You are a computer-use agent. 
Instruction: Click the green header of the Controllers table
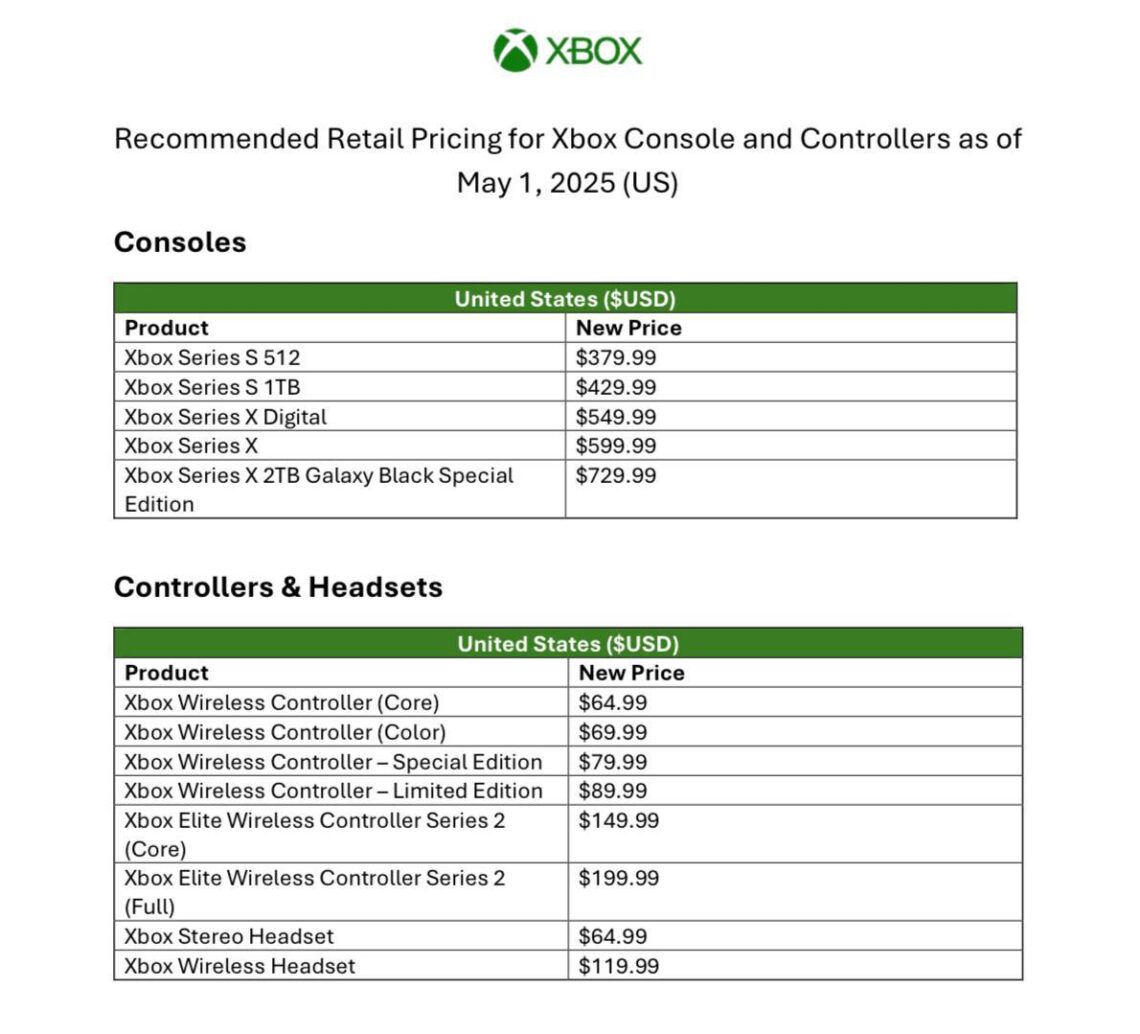(x=568, y=643)
